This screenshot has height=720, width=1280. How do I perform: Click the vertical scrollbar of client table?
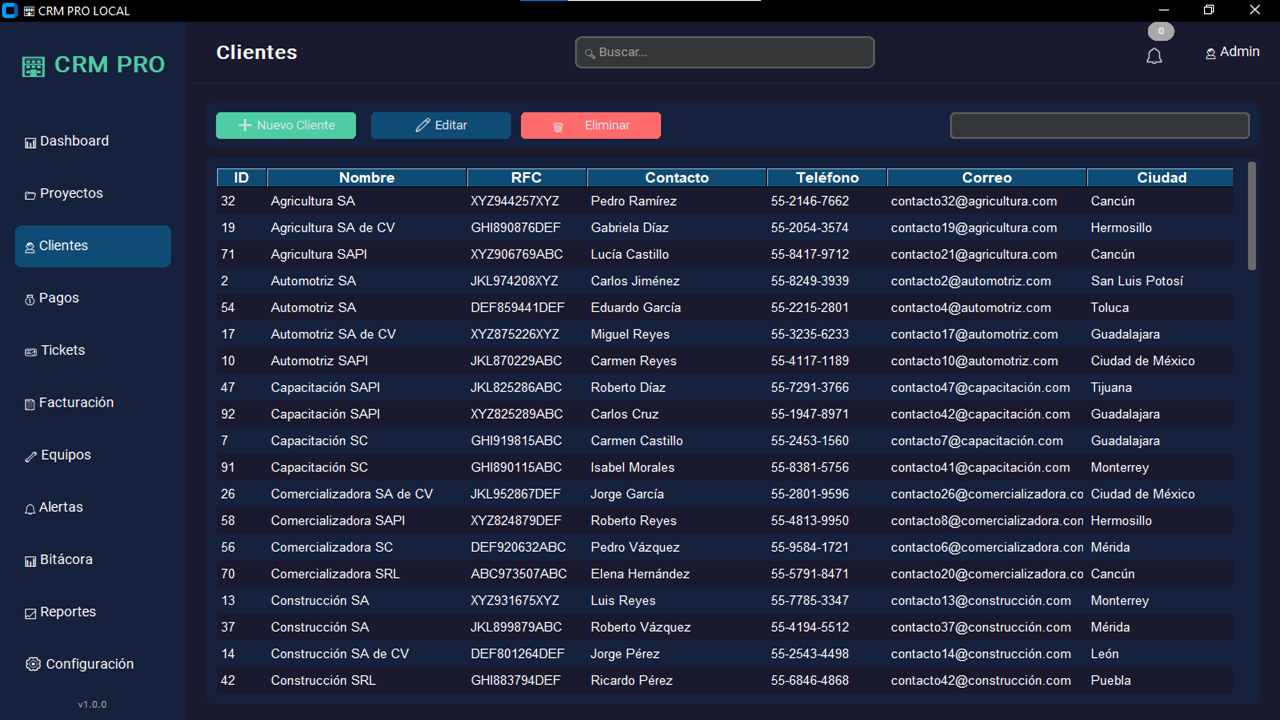[1252, 216]
